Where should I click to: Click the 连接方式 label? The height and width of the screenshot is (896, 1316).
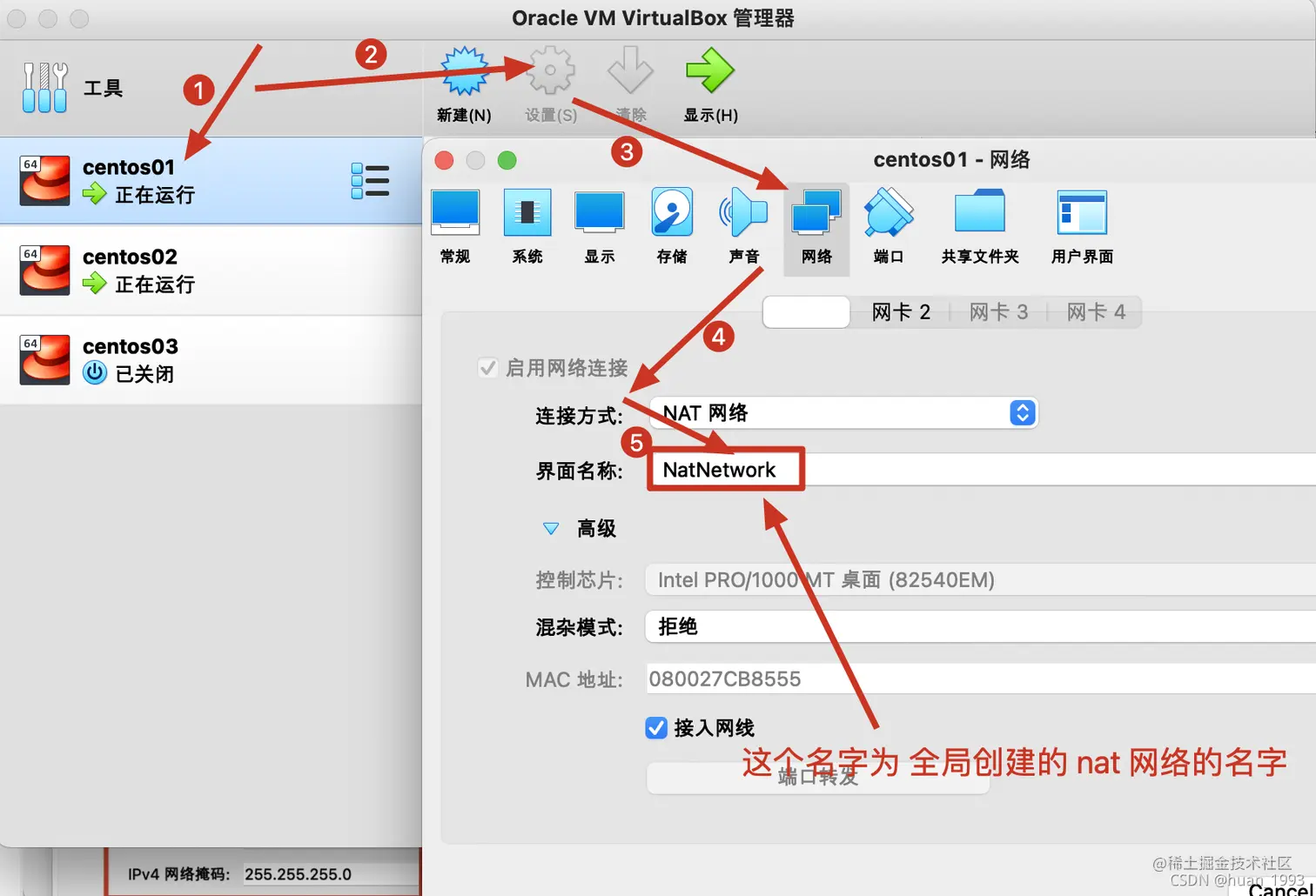click(x=579, y=416)
